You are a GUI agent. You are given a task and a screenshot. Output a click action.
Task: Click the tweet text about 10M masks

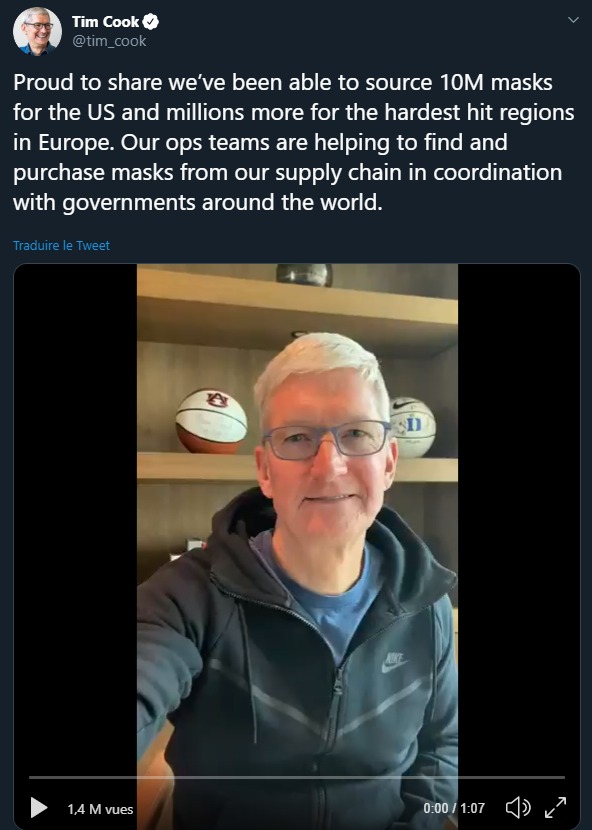point(293,142)
